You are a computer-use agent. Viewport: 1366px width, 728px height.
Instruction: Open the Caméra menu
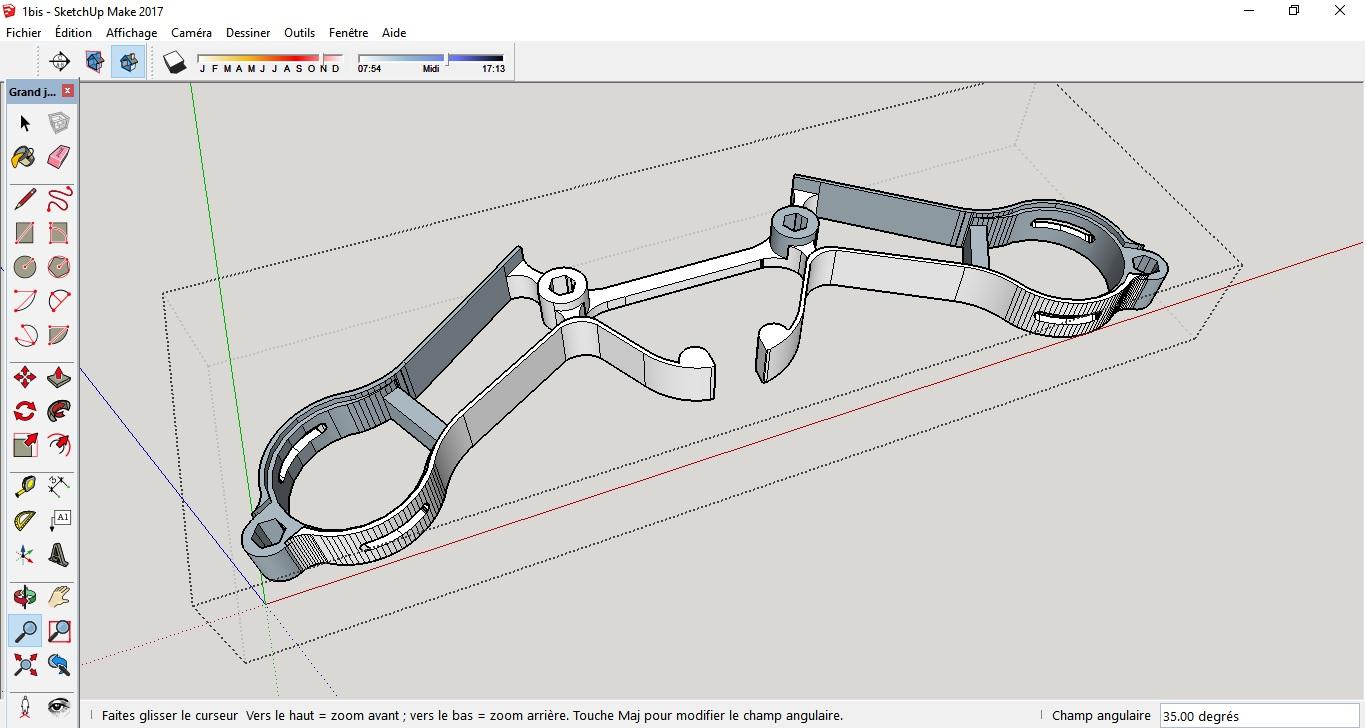pyautogui.click(x=191, y=33)
